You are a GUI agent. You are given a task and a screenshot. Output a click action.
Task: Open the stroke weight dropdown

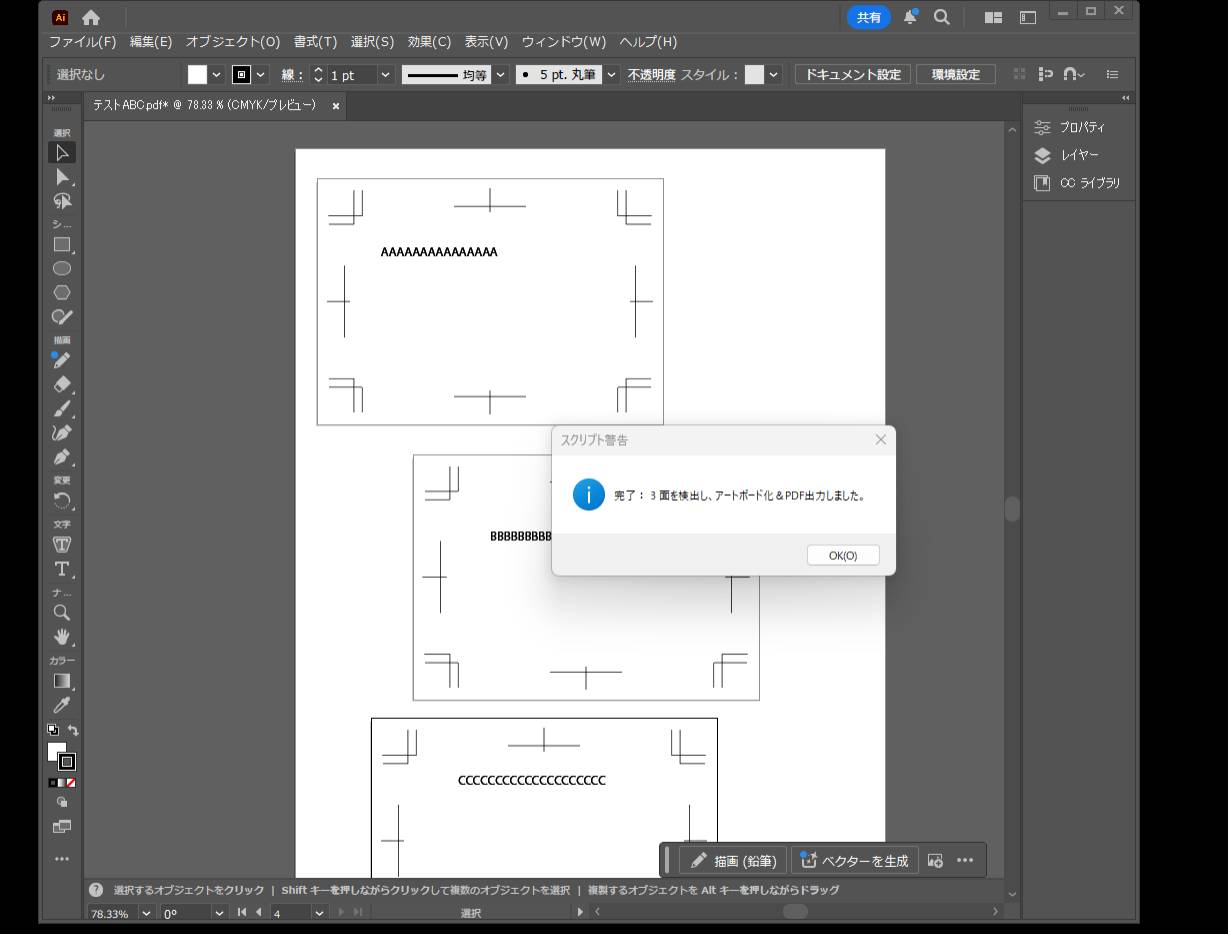pyautogui.click(x=386, y=75)
